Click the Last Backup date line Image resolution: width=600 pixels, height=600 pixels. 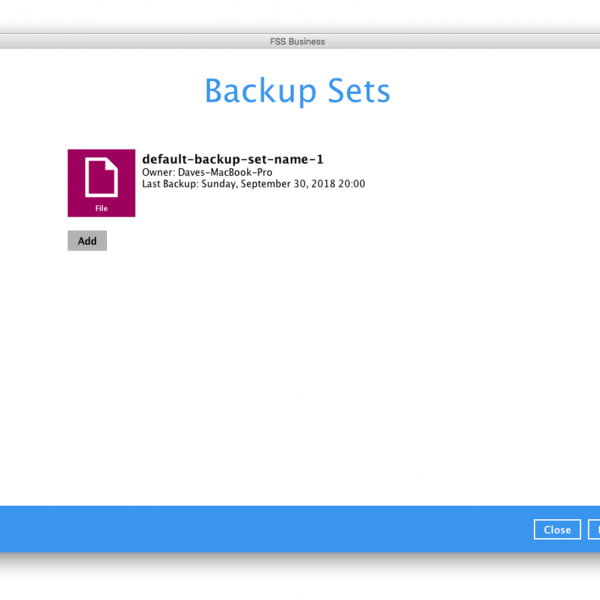click(x=253, y=184)
